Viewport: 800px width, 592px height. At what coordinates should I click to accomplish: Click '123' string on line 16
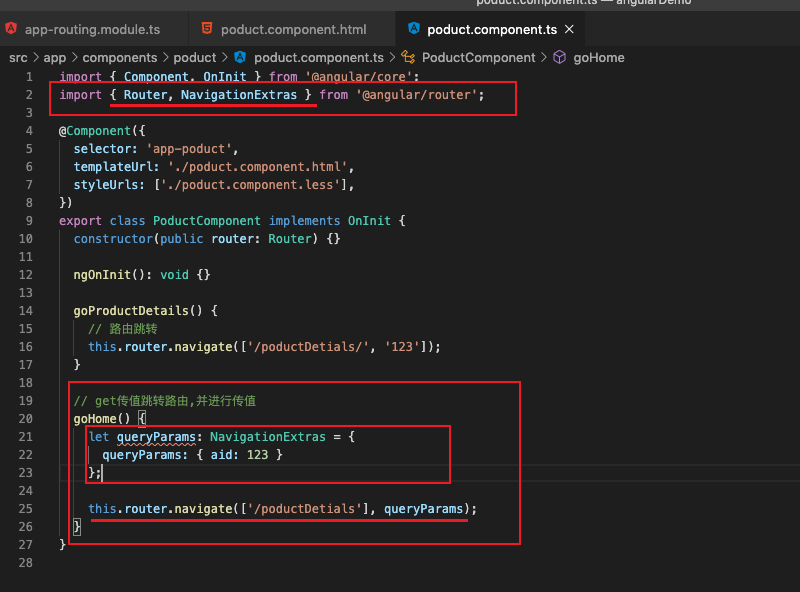tap(402, 347)
